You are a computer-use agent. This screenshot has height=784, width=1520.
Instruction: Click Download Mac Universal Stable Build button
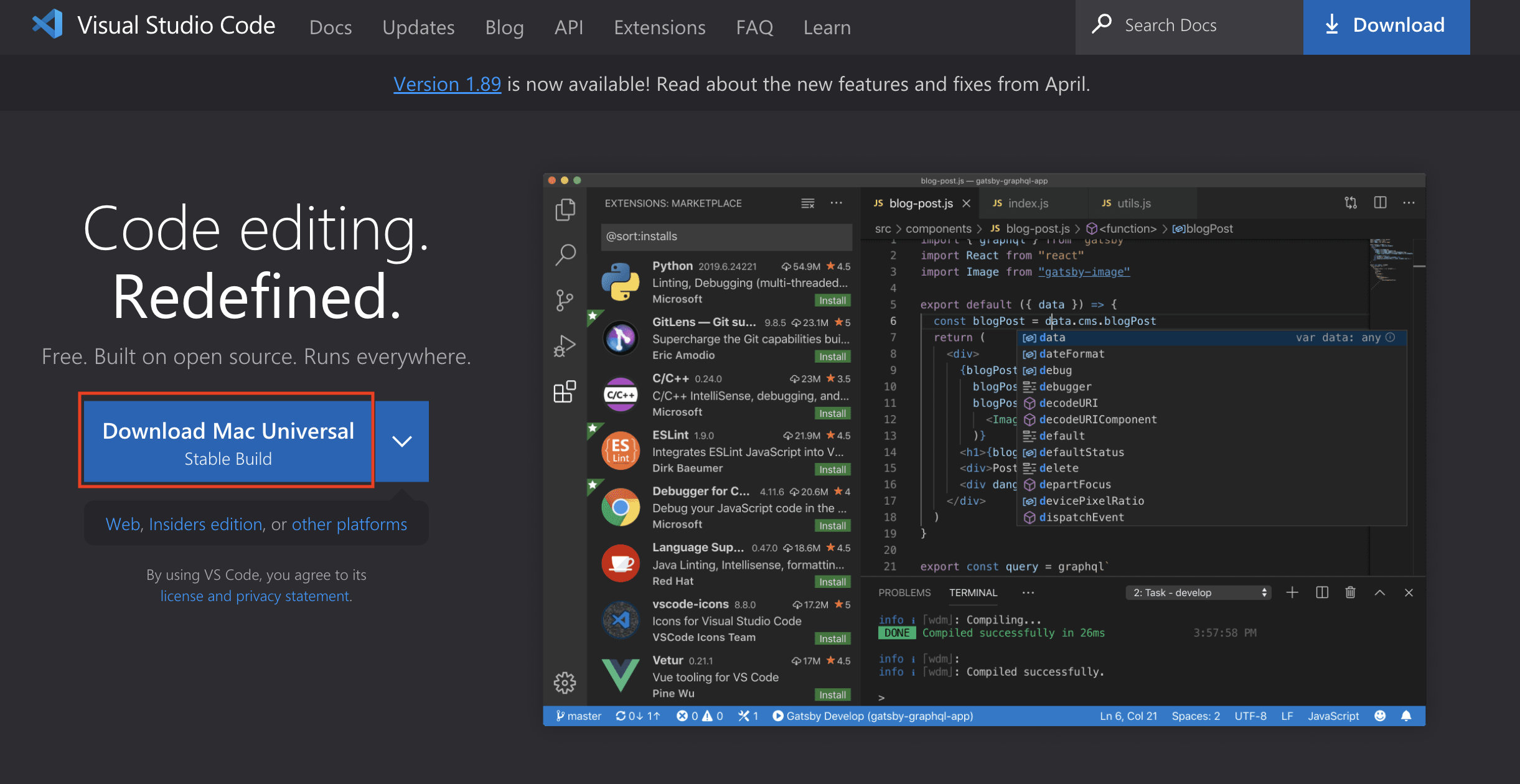(228, 441)
